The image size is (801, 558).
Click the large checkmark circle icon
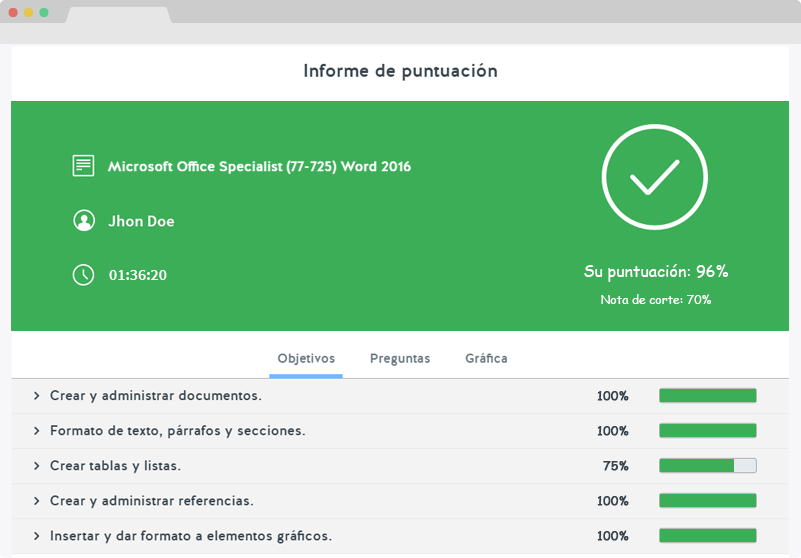(655, 177)
